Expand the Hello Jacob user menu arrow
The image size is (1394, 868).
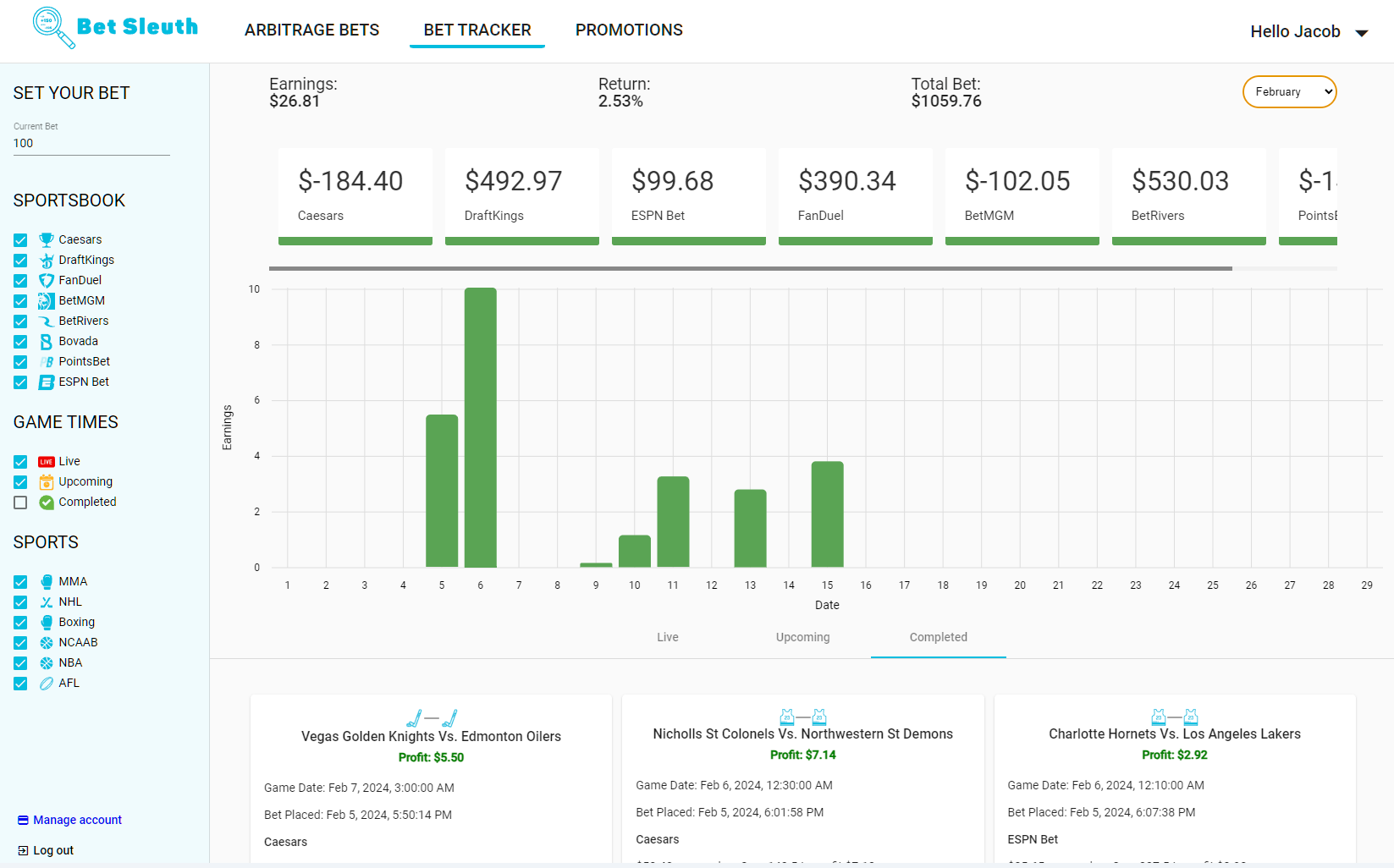coord(1362,33)
